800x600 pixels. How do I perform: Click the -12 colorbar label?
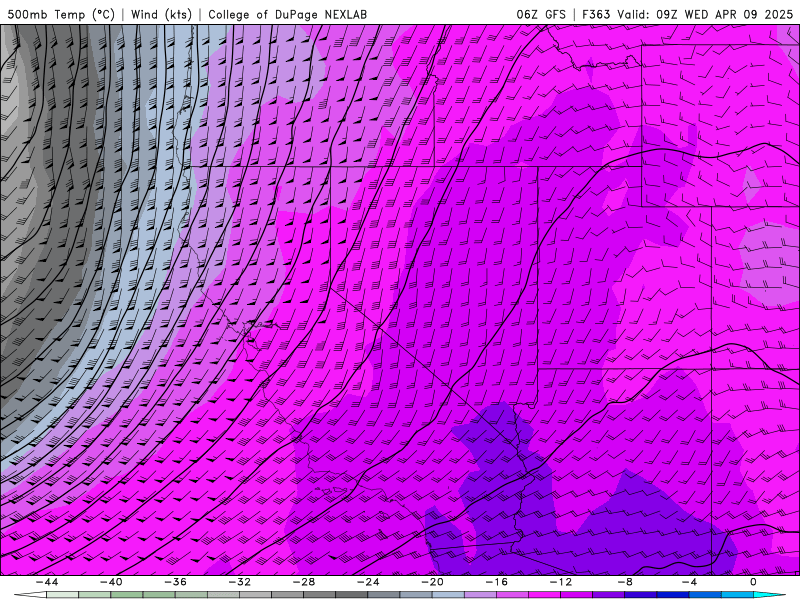coord(561,582)
